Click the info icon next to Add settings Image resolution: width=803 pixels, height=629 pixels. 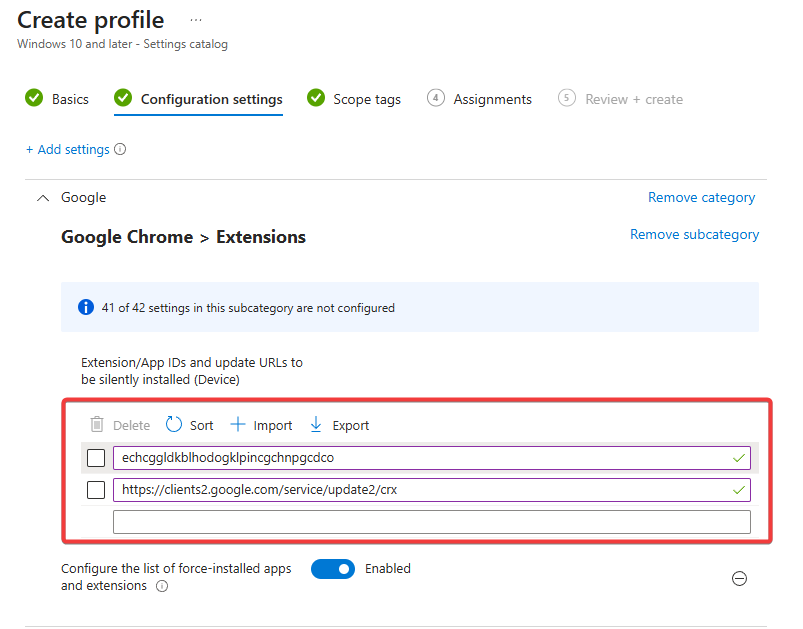pos(120,149)
